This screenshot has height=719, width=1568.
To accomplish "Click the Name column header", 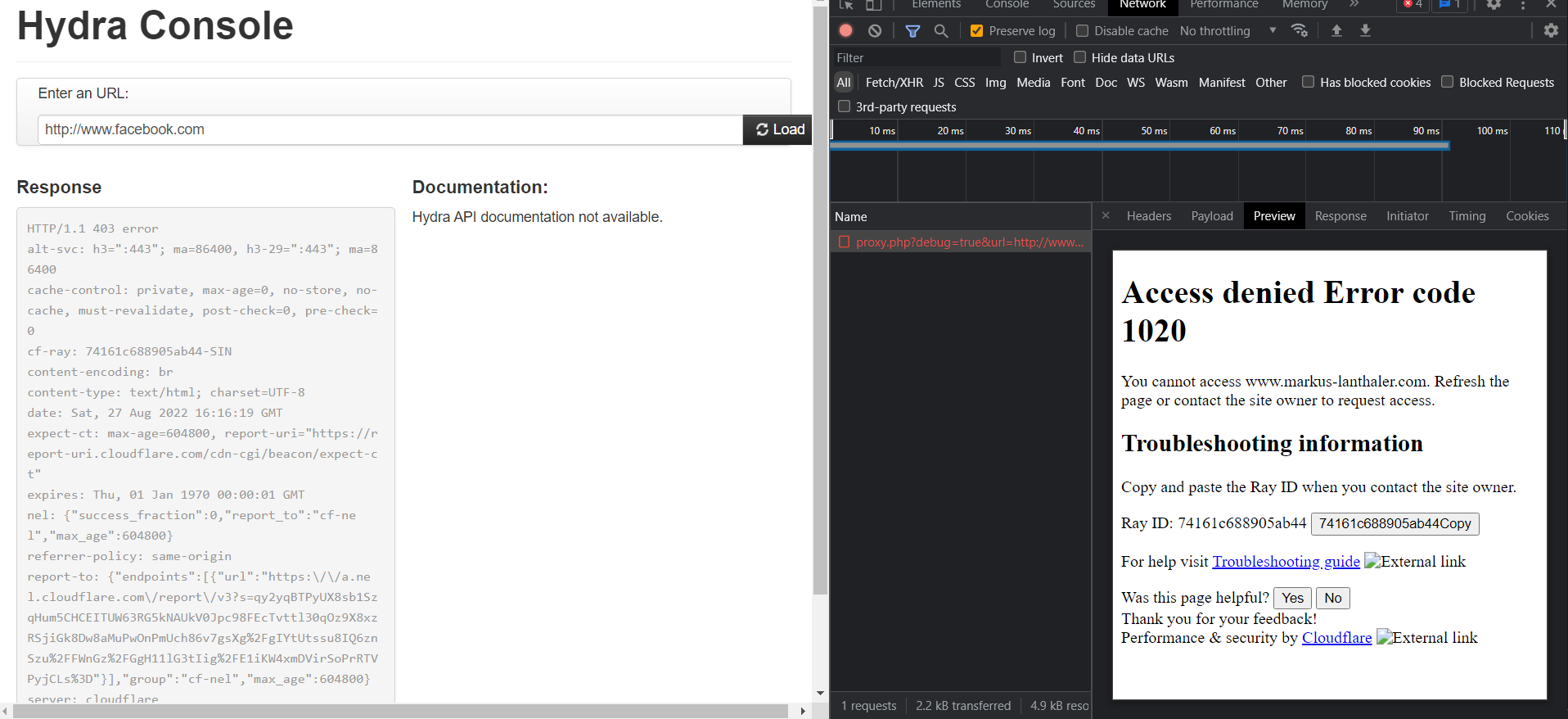I will tap(961, 216).
